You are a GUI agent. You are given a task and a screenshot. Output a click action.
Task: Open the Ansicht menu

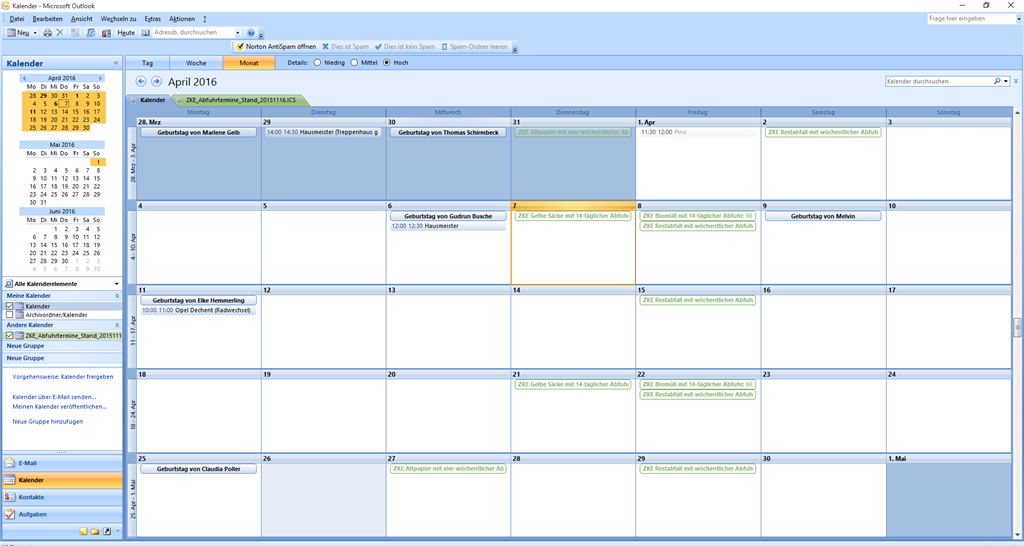point(82,19)
